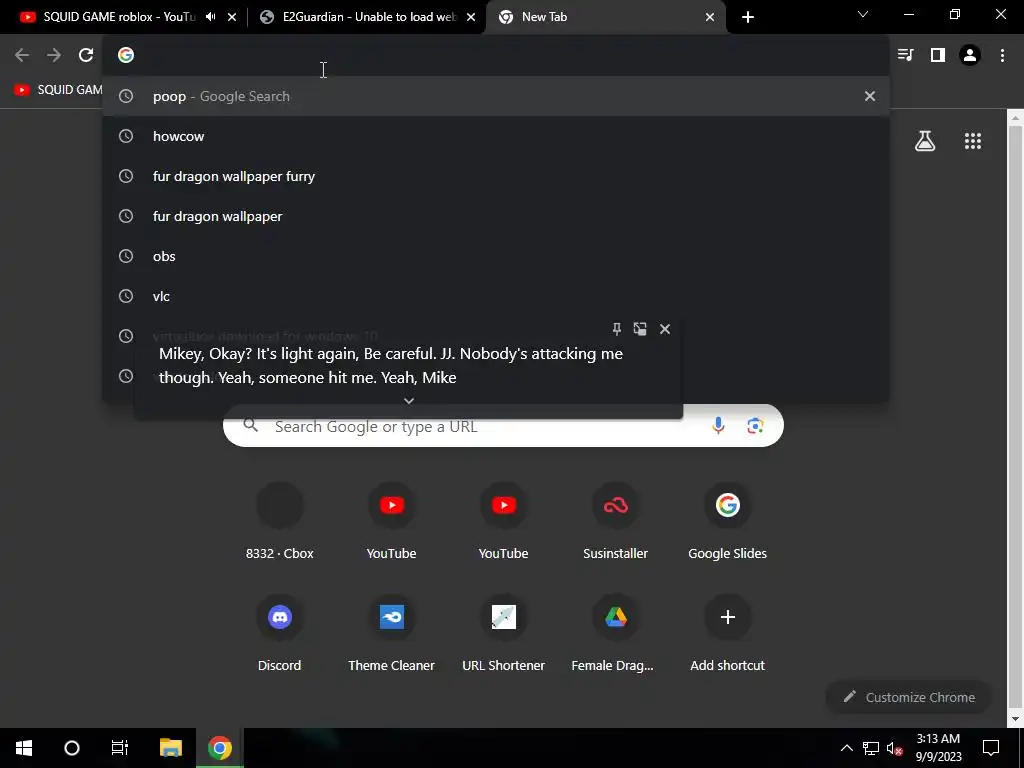Pick the 'vlc' history suggestion
The height and width of the screenshot is (768, 1024).
pyautogui.click(x=496, y=296)
